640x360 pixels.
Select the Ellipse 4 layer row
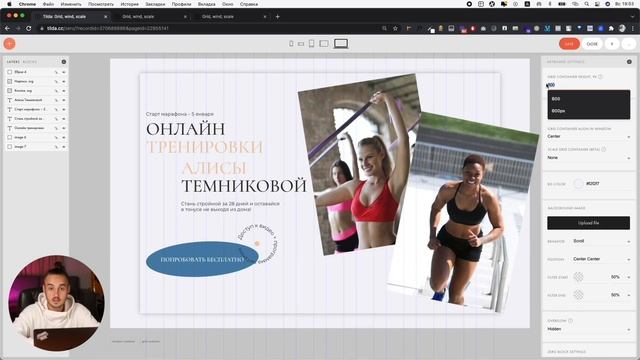(36, 72)
